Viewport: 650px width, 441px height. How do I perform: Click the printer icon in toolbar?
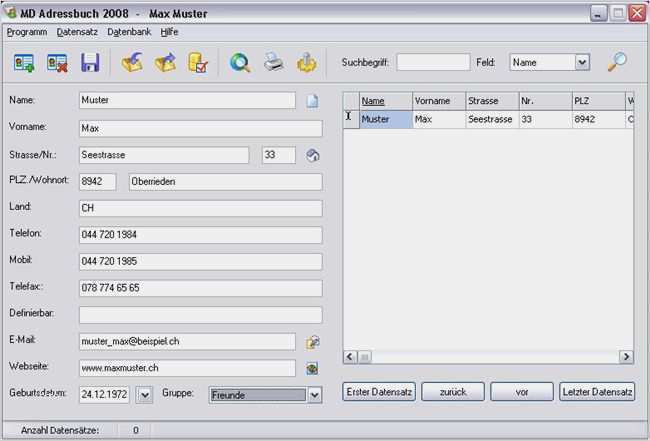(273, 63)
